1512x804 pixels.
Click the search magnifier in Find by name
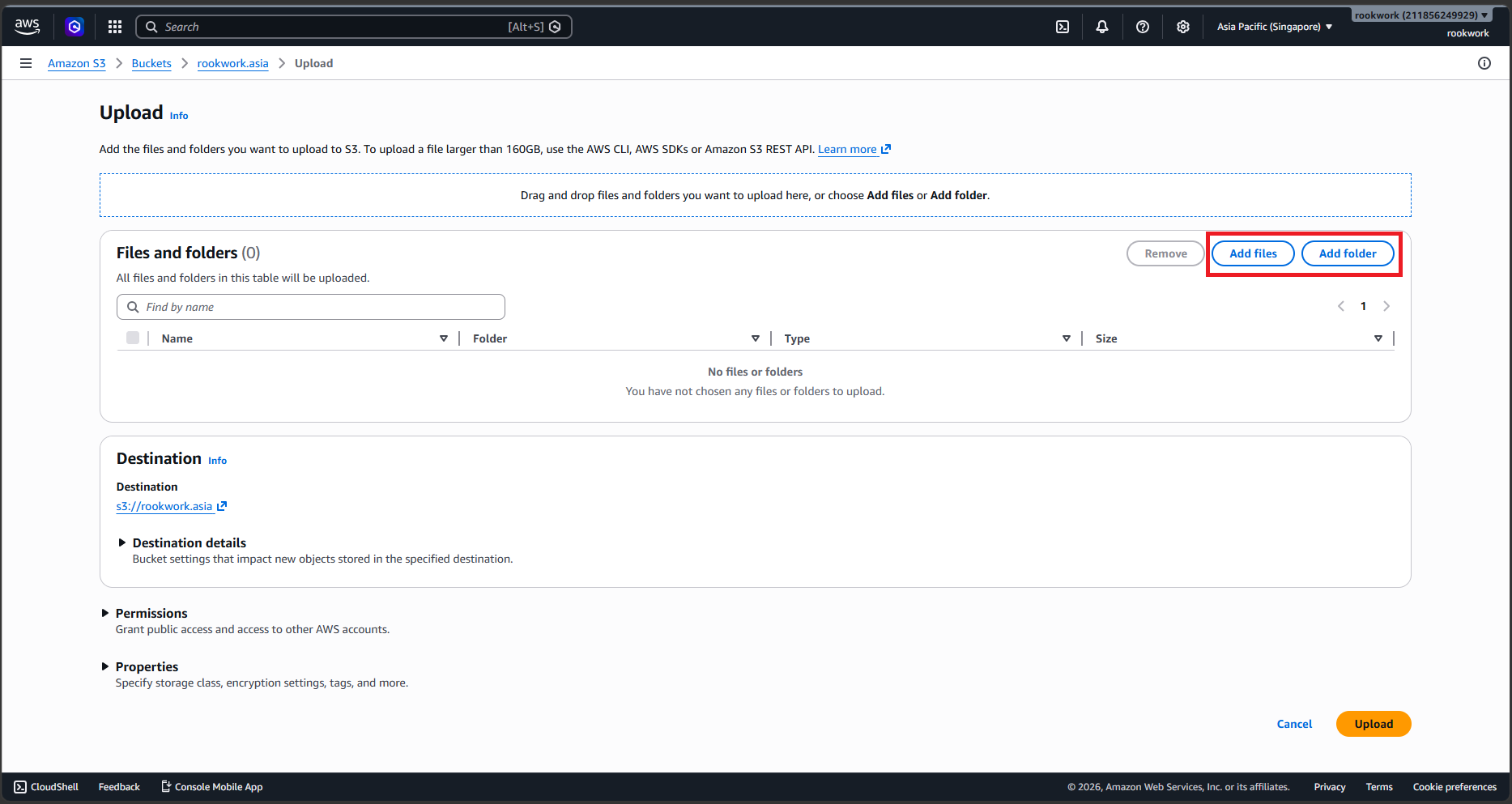point(133,307)
